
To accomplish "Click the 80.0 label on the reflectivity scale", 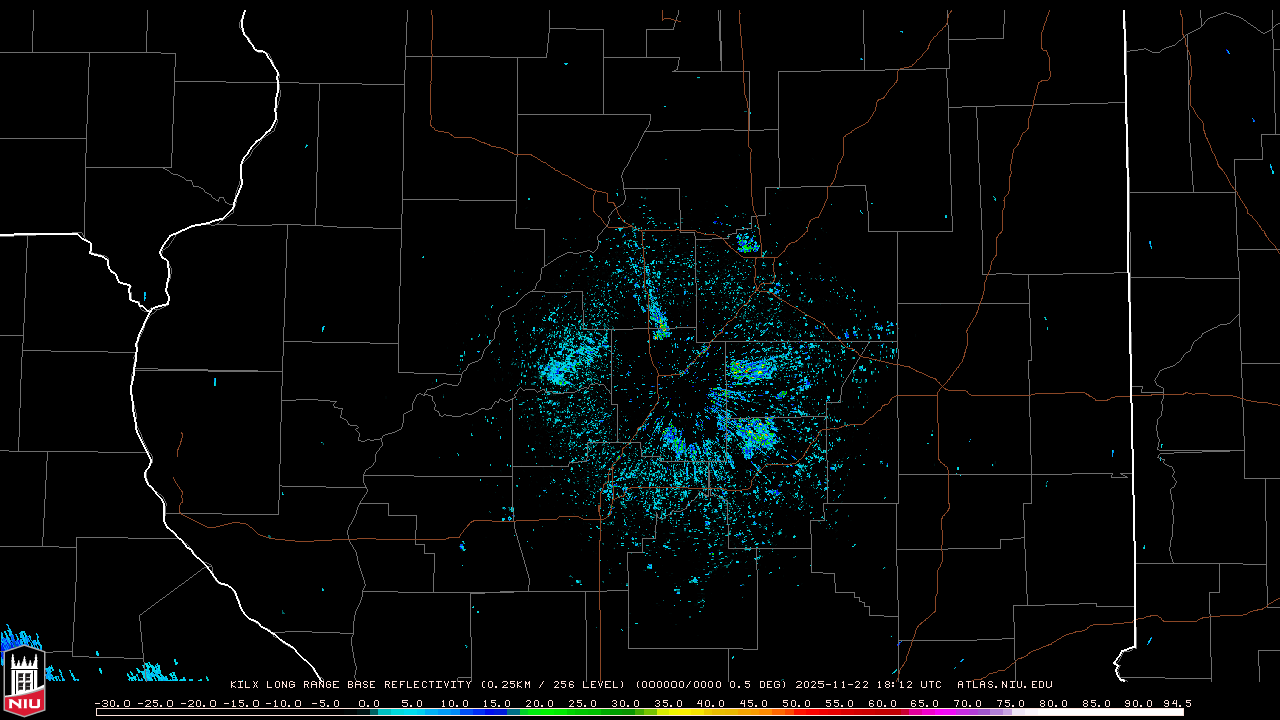I will click(1054, 703).
